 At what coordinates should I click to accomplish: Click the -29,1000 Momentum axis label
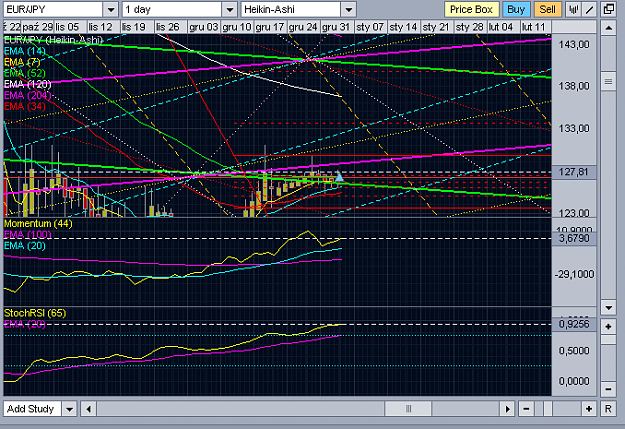574,274
